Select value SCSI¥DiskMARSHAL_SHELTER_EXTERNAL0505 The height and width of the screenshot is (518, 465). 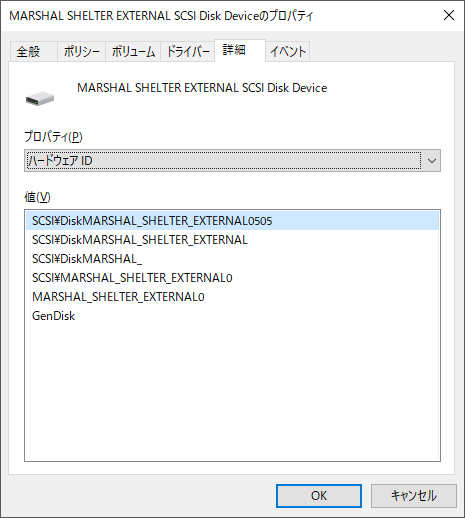pos(232,221)
